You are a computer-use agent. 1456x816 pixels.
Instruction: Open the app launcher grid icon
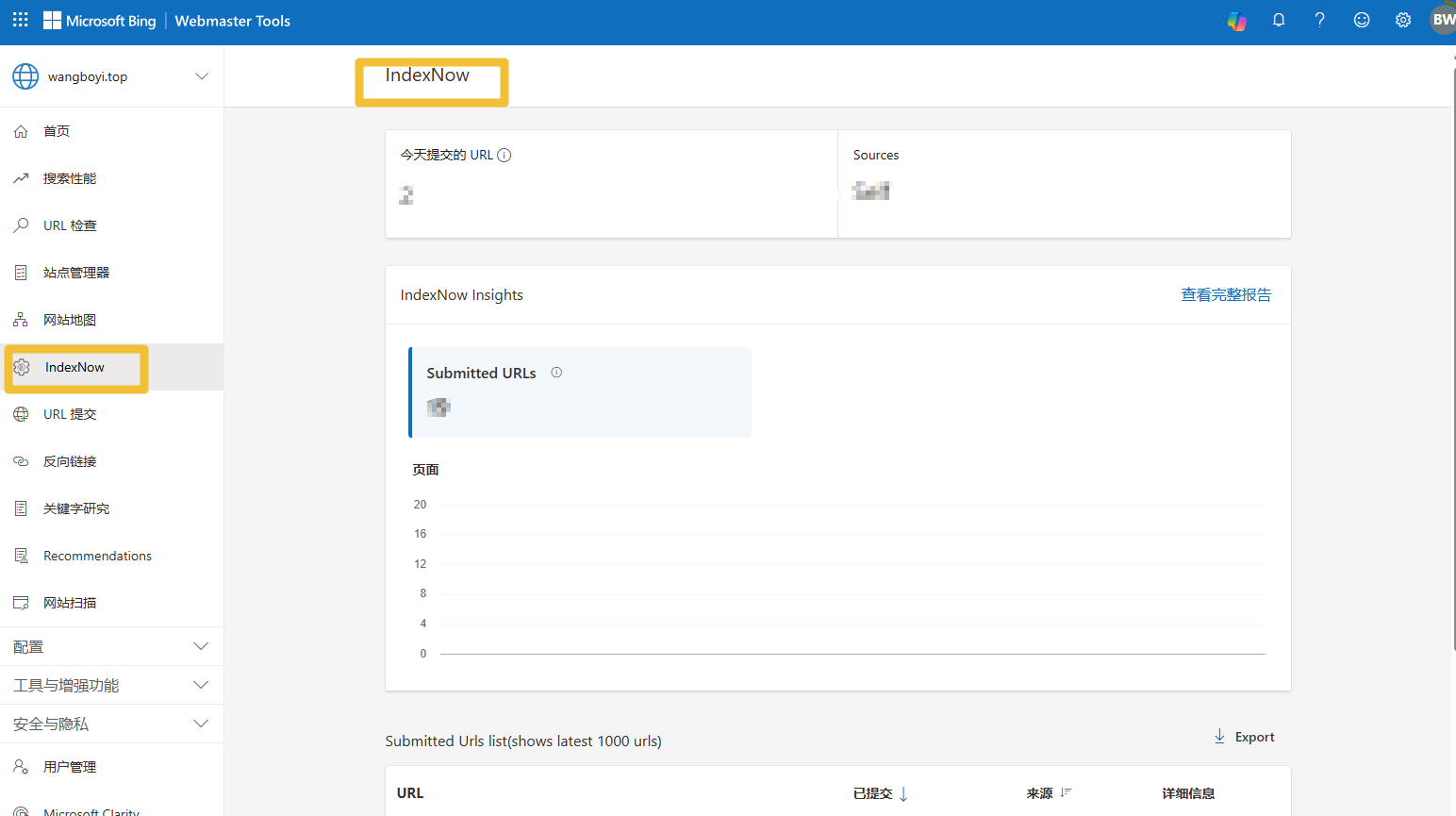pos(21,20)
